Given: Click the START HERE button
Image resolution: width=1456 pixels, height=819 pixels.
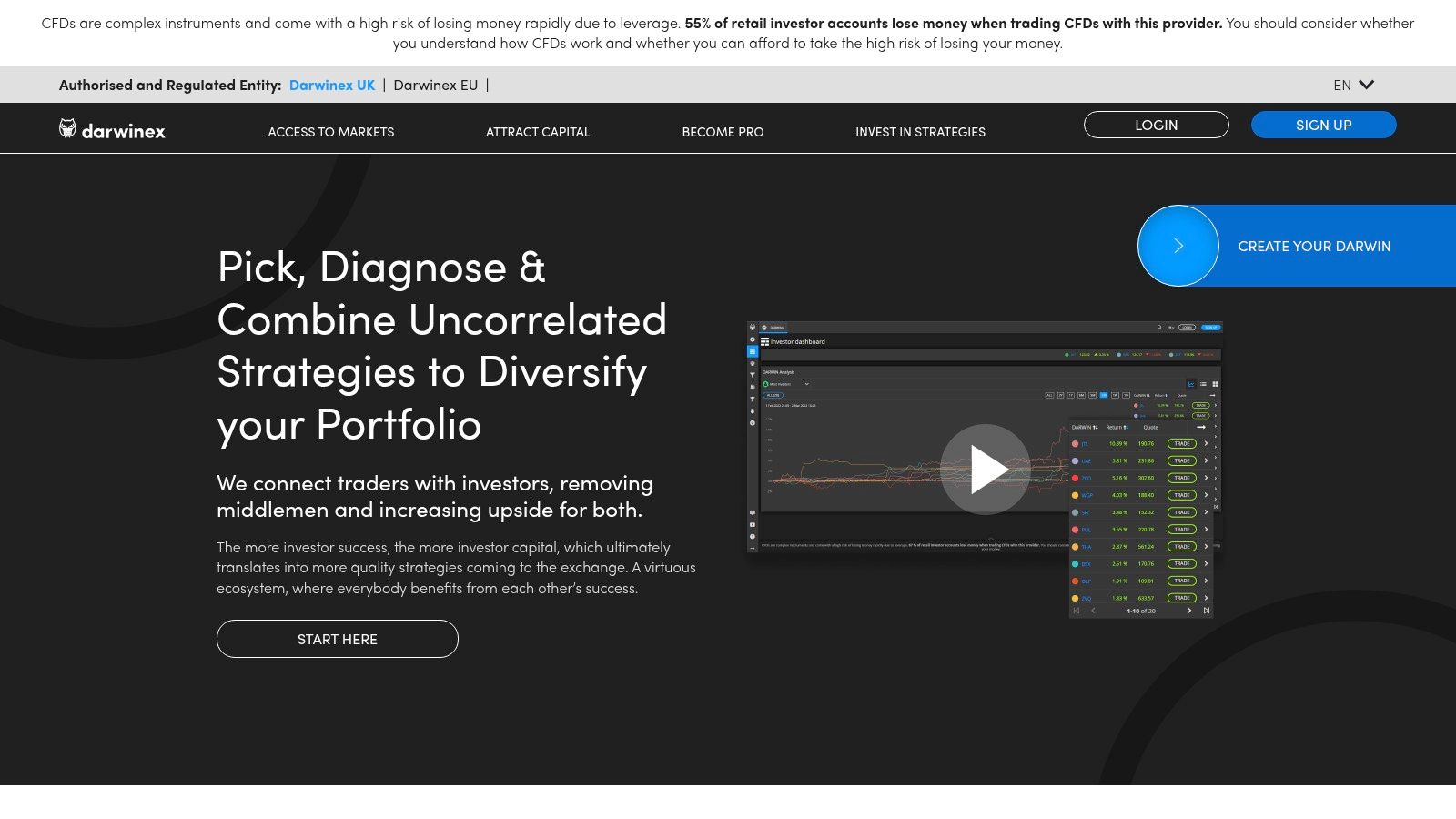Looking at the screenshot, I should tap(338, 639).
